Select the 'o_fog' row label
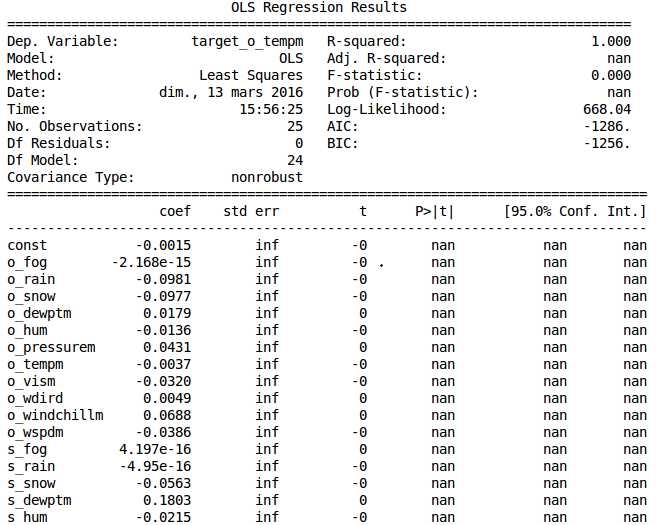This screenshot has height=525, width=658. (x=27, y=263)
